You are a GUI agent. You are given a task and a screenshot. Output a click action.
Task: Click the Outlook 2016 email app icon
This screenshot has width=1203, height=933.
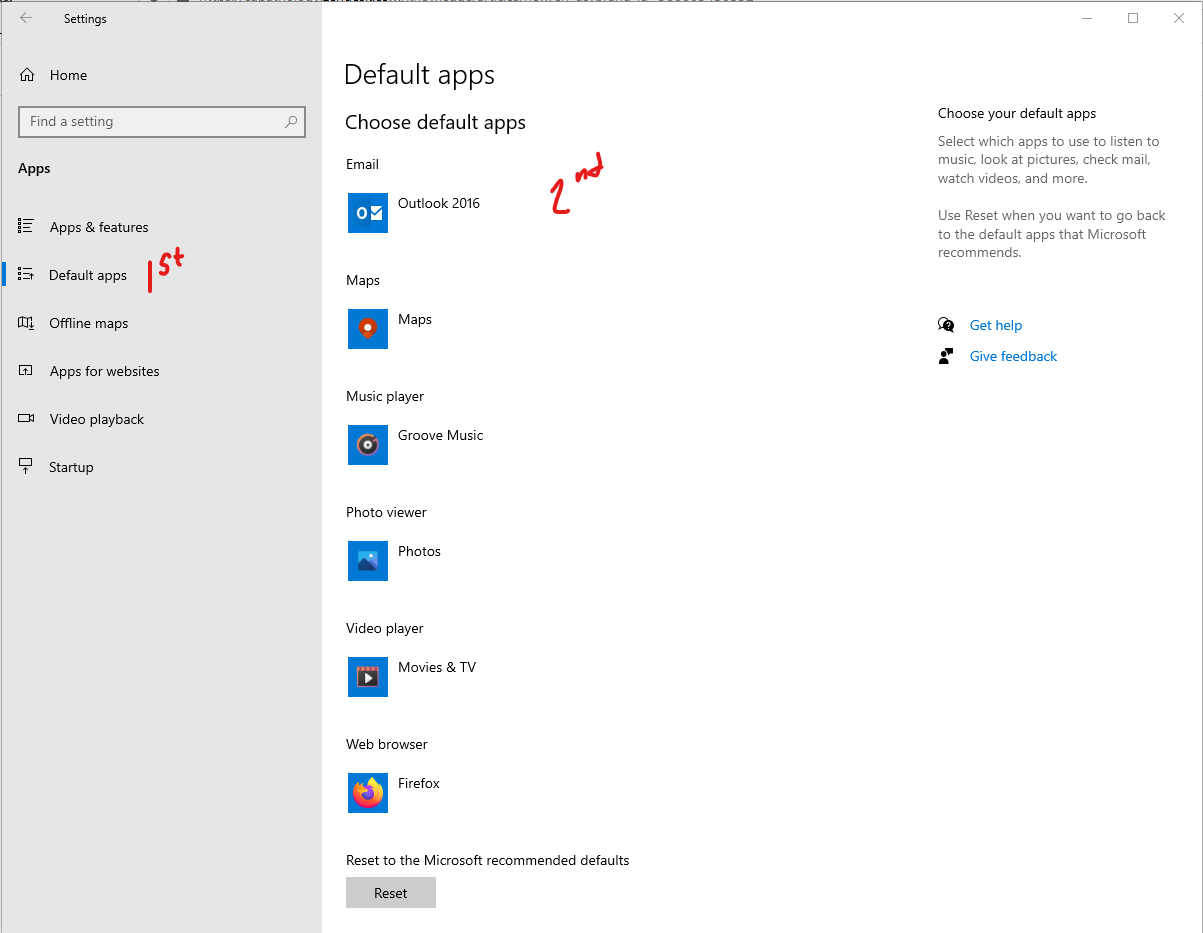tap(367, 213)
